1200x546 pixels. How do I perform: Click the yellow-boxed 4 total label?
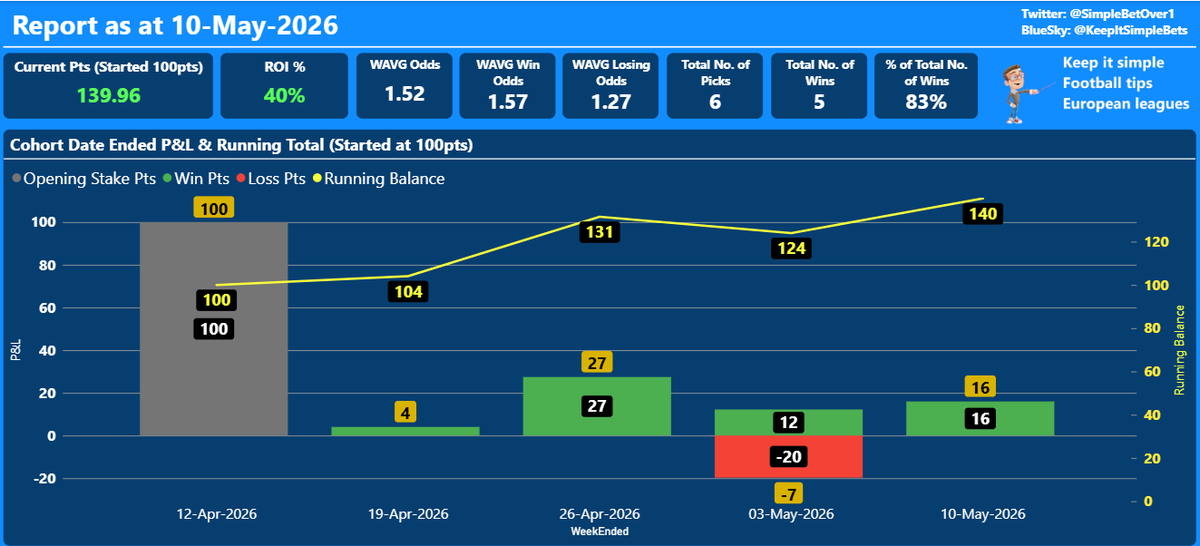tap(406, 412)
